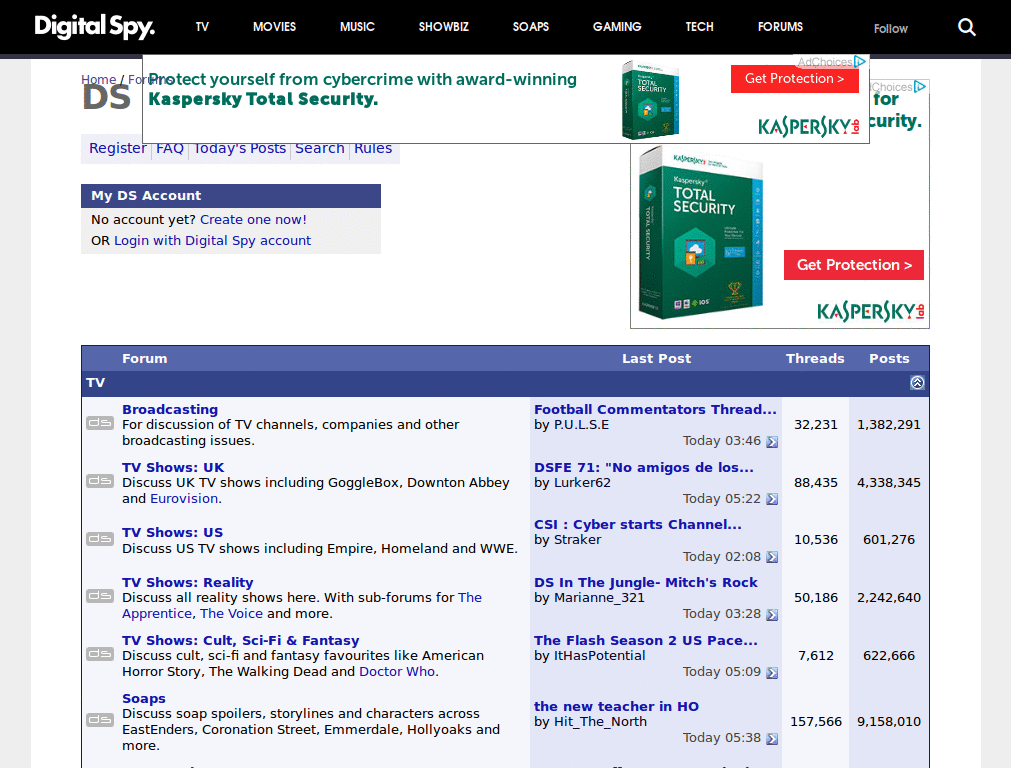Click the Digital Spy logo
Viewport: 1024px width, 768px height.
point(94,27)
